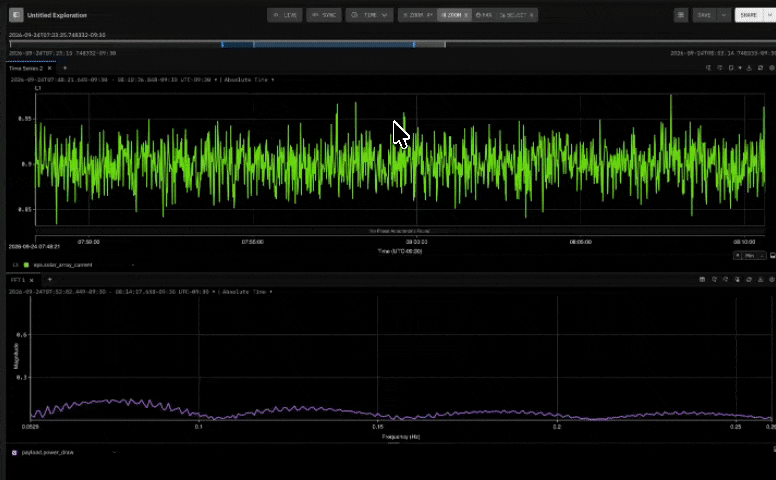Toggle the sidebar panel icon beside Untitled Exploration
The width and height of the screenshot is (776, 480).
click(x=16, y=15)
